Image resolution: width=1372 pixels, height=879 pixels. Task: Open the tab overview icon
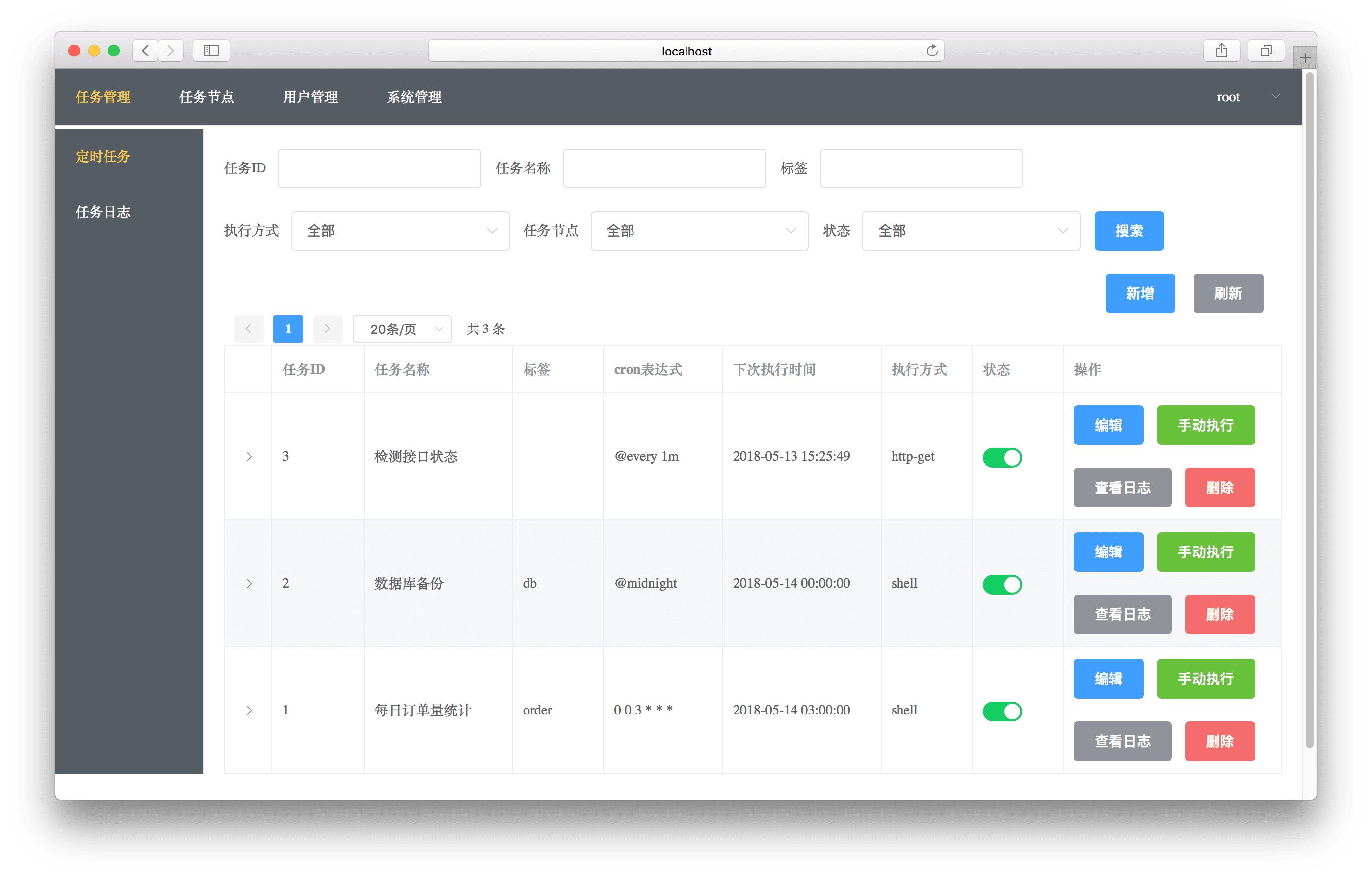[x=1266, y=50]
